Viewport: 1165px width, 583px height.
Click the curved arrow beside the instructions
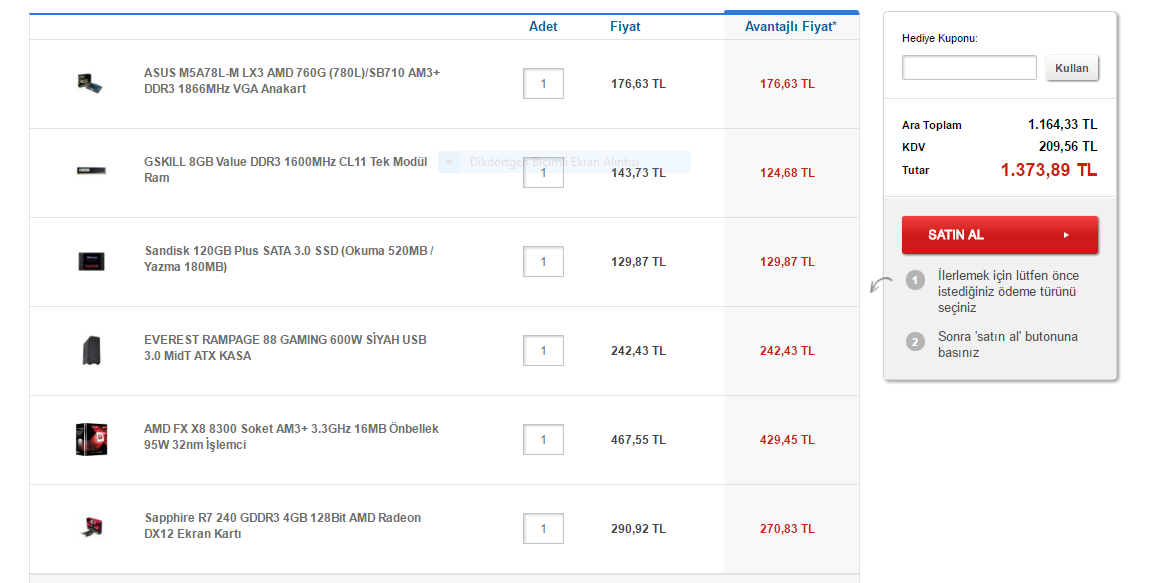(x=881, y=284)
